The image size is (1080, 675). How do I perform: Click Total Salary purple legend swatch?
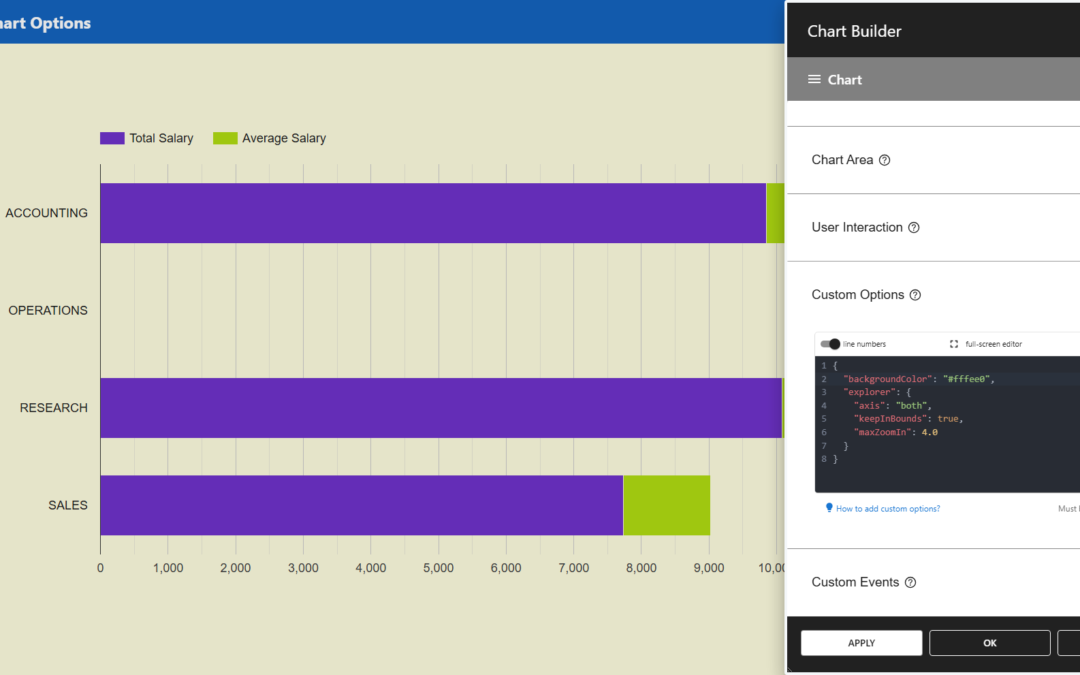112,138
